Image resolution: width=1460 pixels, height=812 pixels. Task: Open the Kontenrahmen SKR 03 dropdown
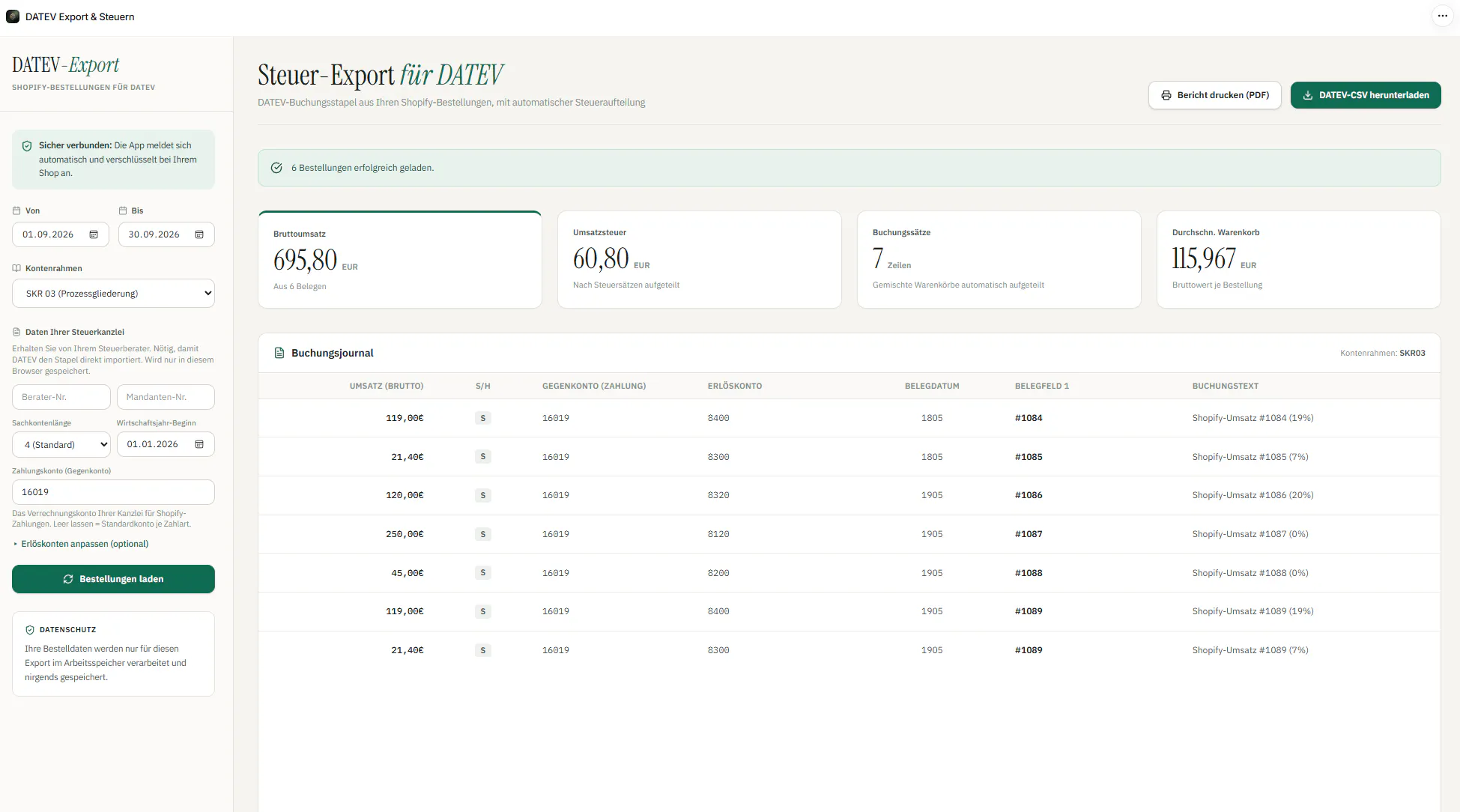coord(113,294)
